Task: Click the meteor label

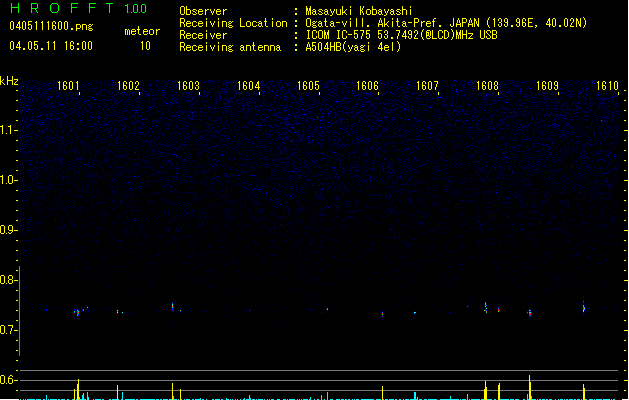Action: coord(142,31)
